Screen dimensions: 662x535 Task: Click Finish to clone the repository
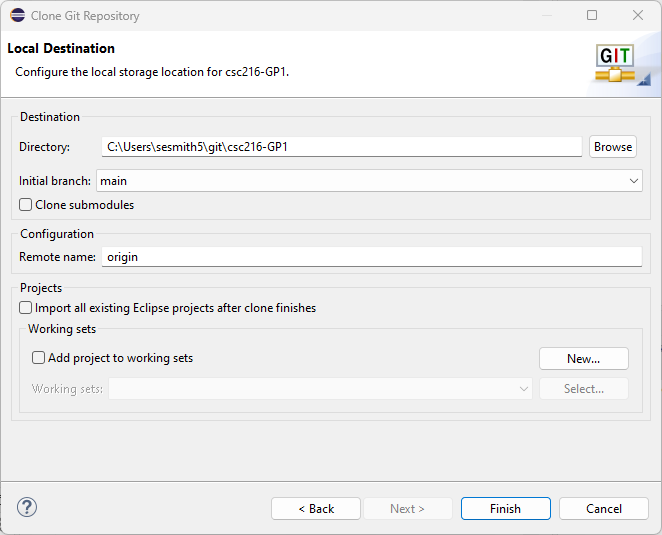pos(506,508)
